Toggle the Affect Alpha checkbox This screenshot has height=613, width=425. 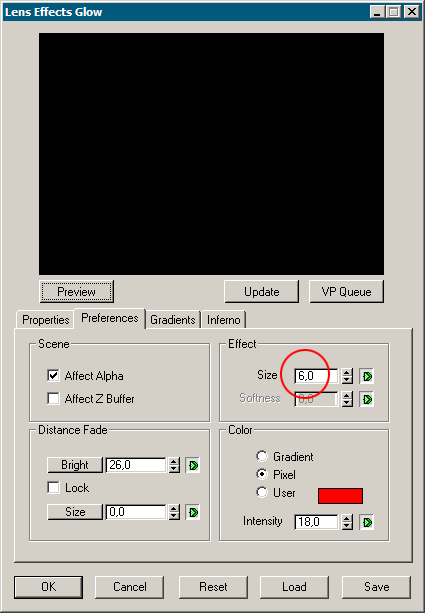[x=53, y=376]
